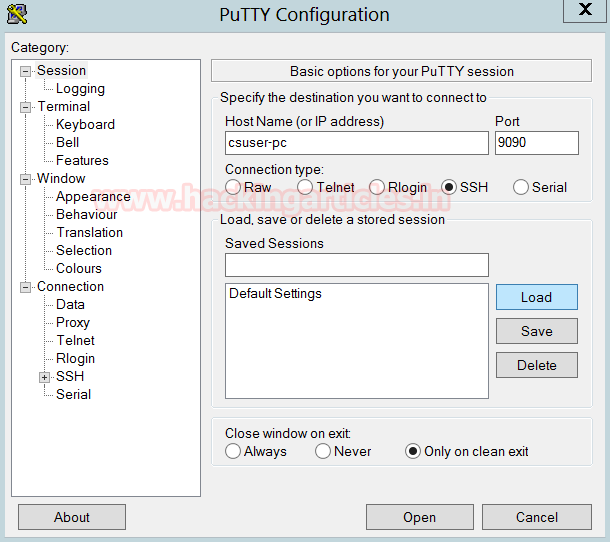This screenshot has width=610, height=542.
Task: Select the Raw connection type
Action: click(233, 187)
